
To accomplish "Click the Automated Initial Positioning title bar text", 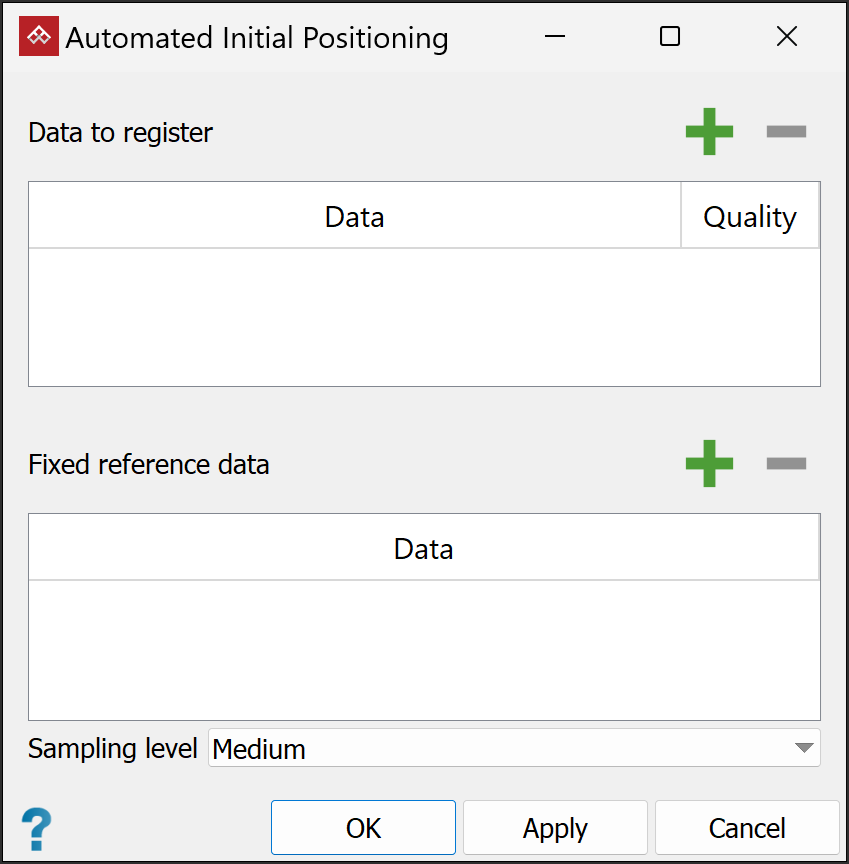I will tap(257, 38).
